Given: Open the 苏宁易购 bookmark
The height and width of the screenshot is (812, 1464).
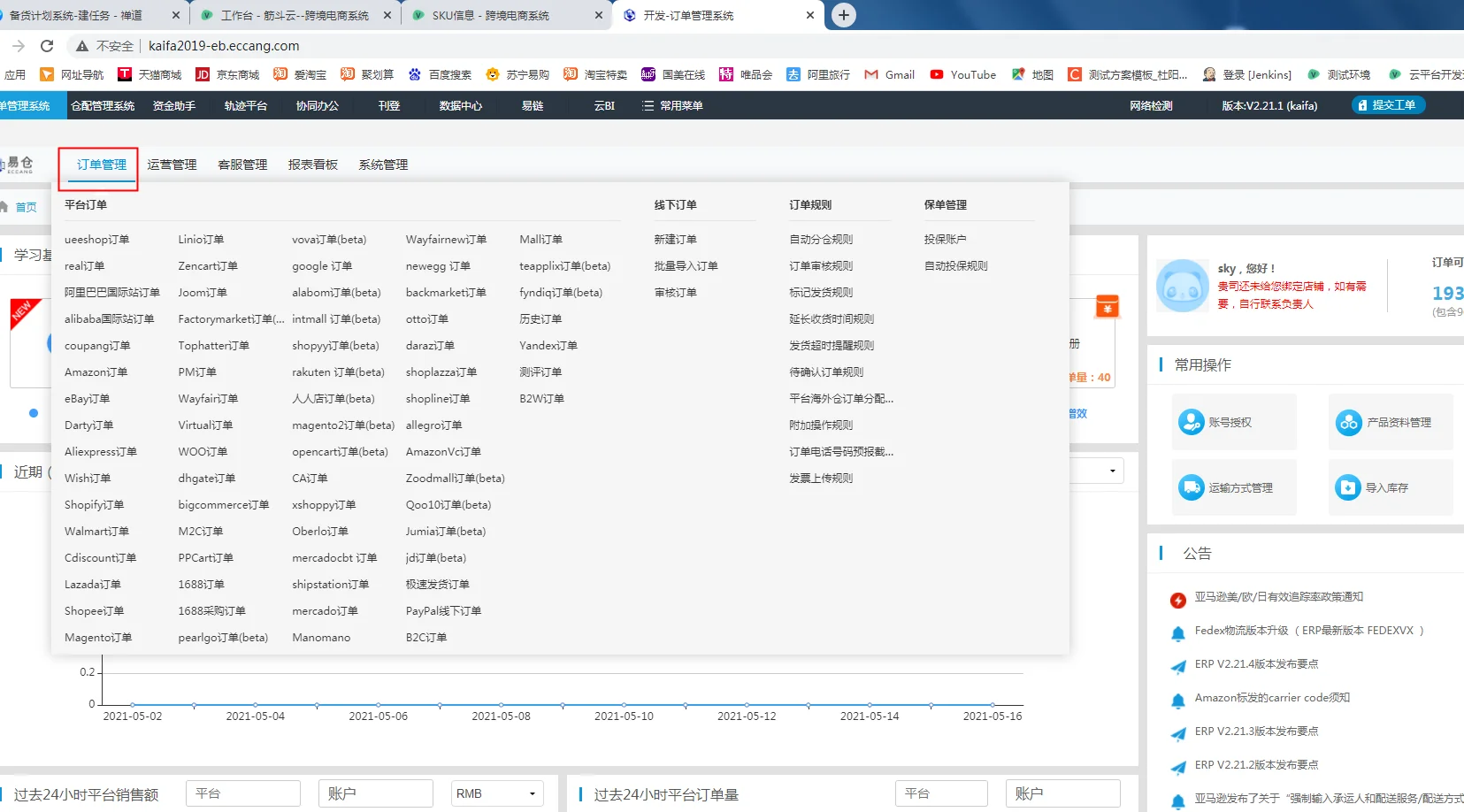Looking at the screenshot, I should click(517, 74).
